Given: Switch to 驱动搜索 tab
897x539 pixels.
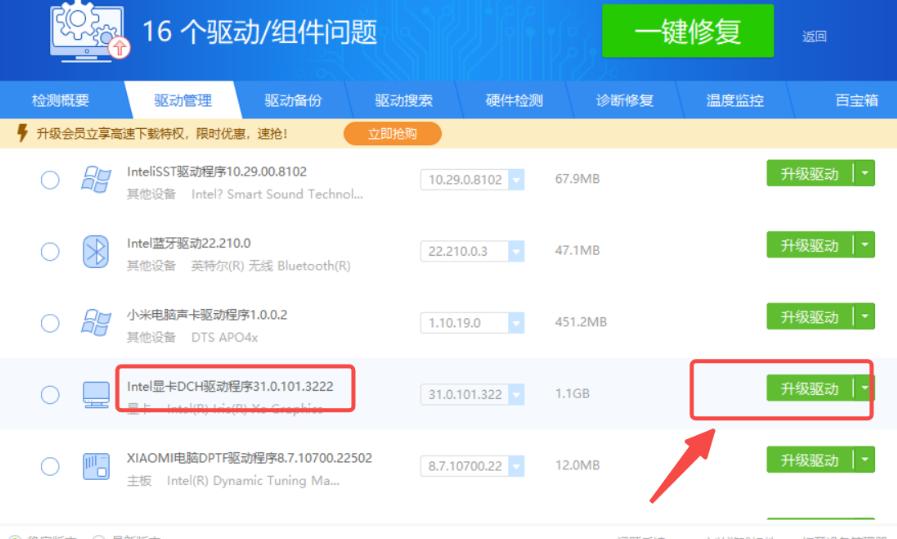Looking at the screenshot, I should [x=403, y=101].
